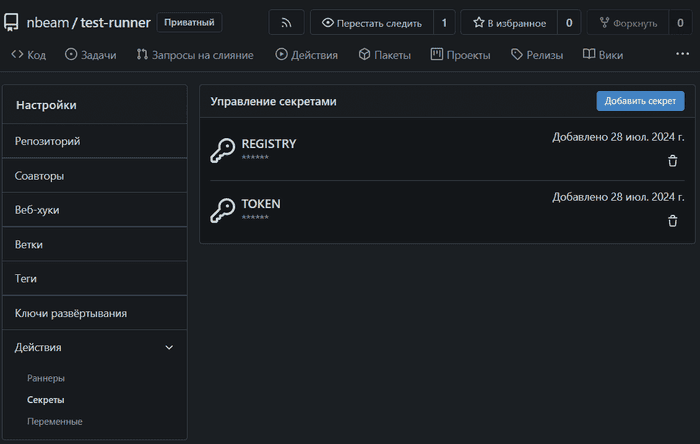Select Переменные under Действия
The height and width of the screenshot is (444, 700).
click(55, 421)
